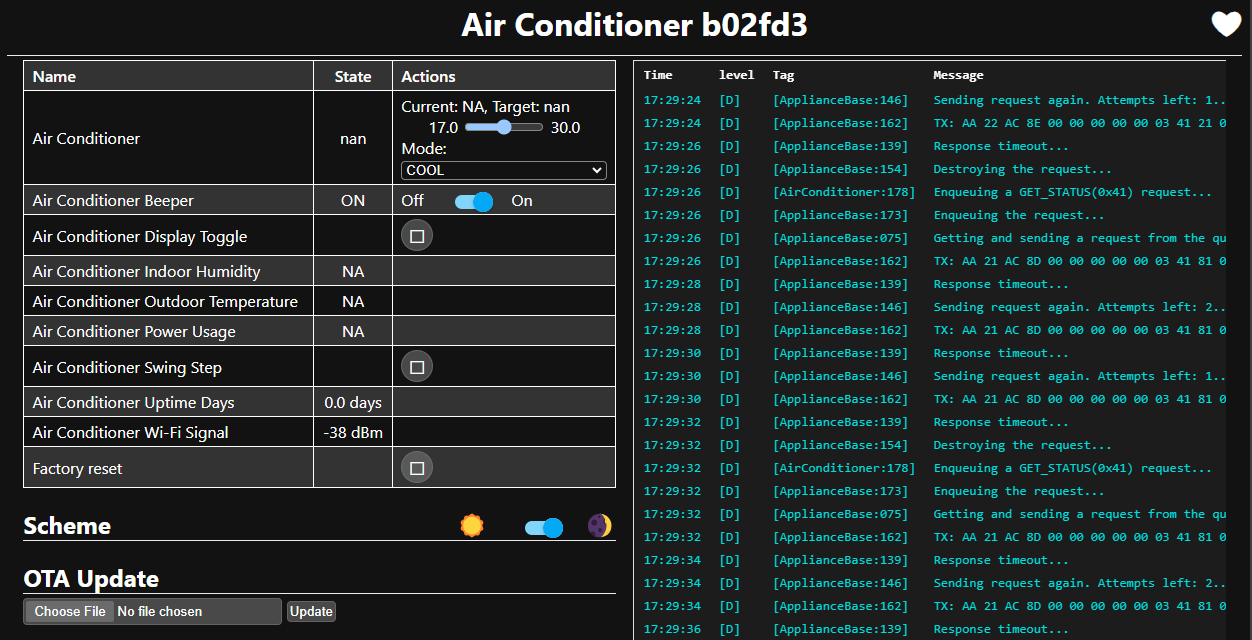The width and height of the screenshot is (1252, 640).
Task: Click the Tag column header in log
Action: pos(783,75)
